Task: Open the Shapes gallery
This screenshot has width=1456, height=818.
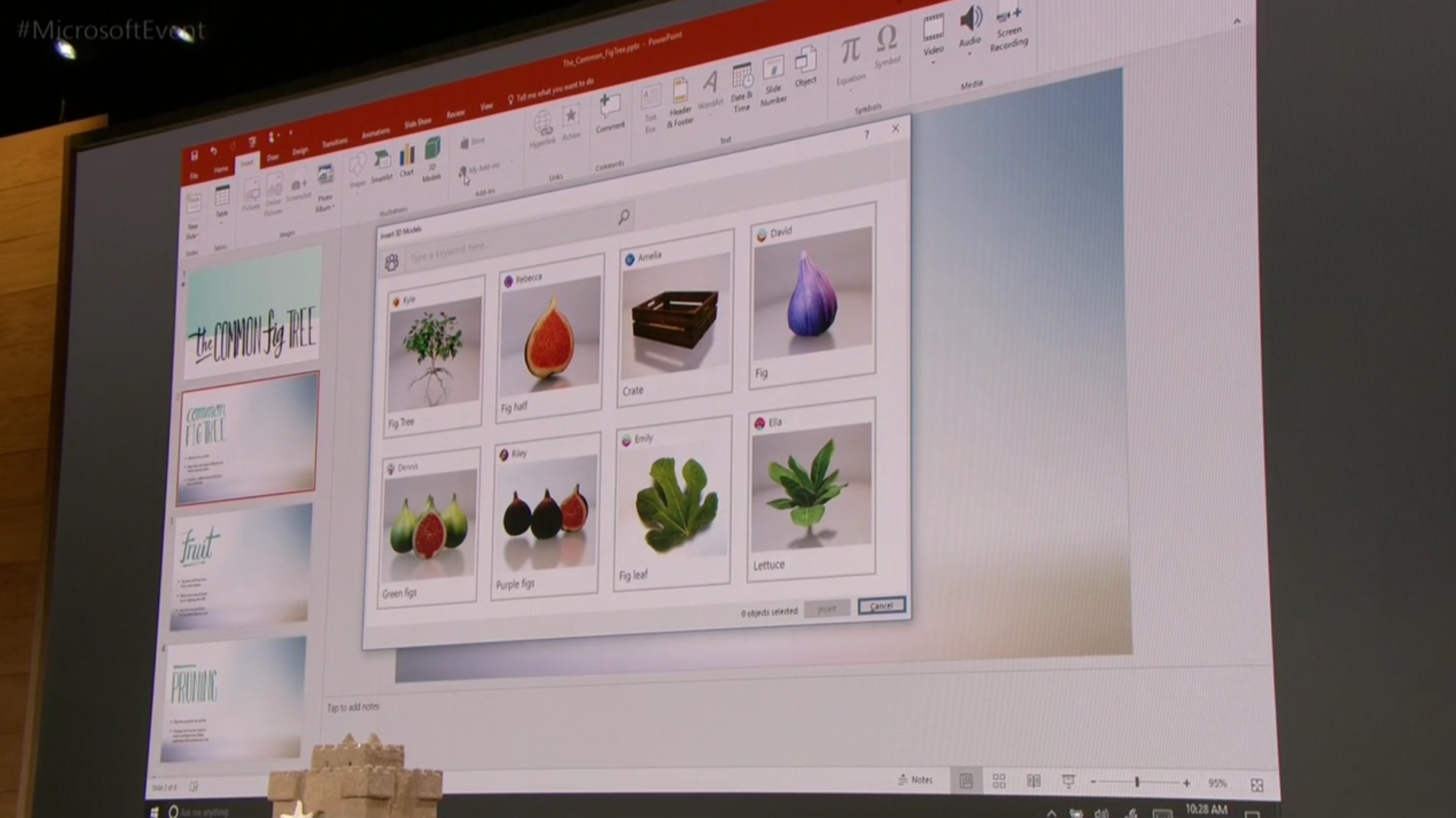Action: pyautogui.click(x=357, y=171)
